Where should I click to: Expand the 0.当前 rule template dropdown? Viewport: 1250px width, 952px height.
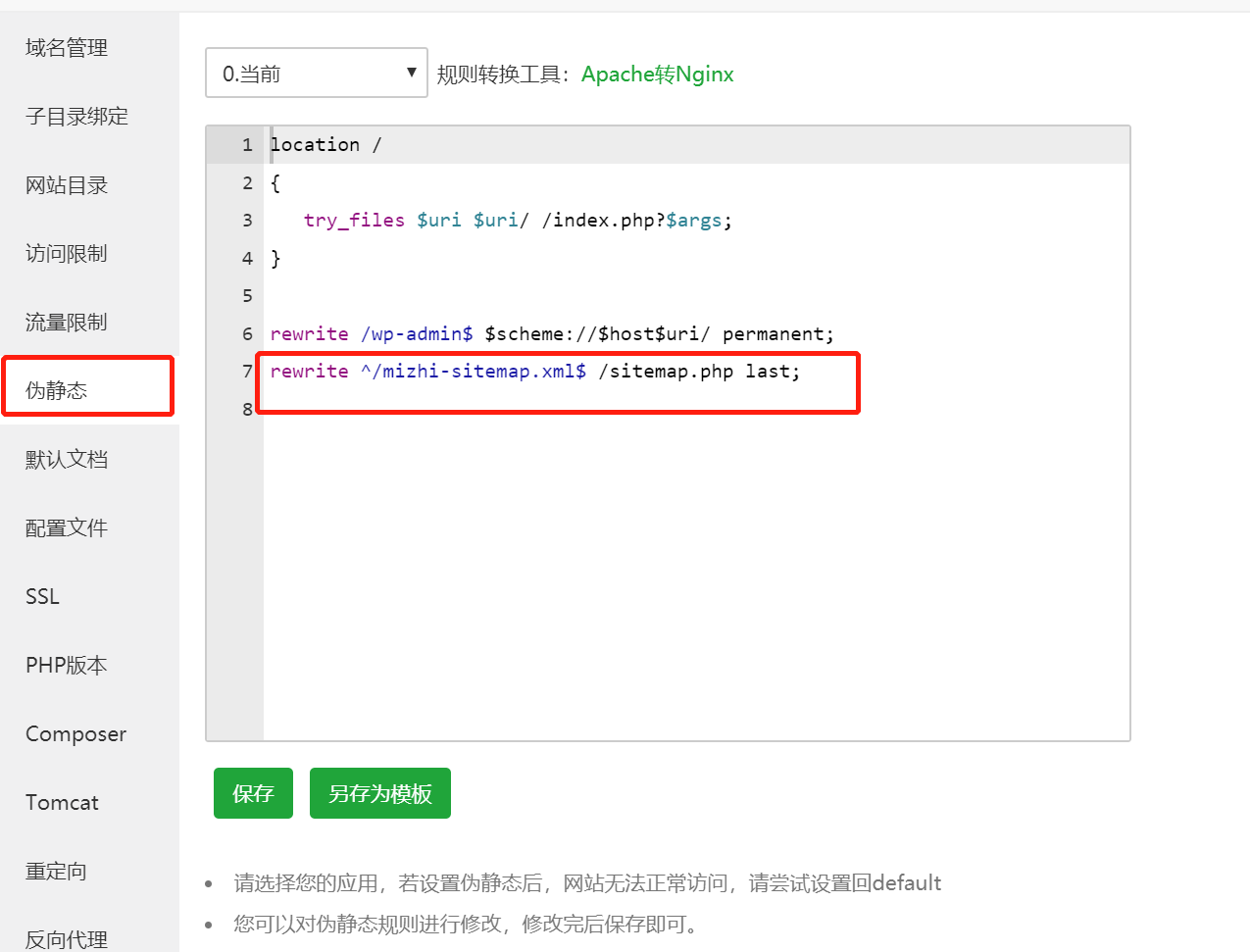click(316, 74)
